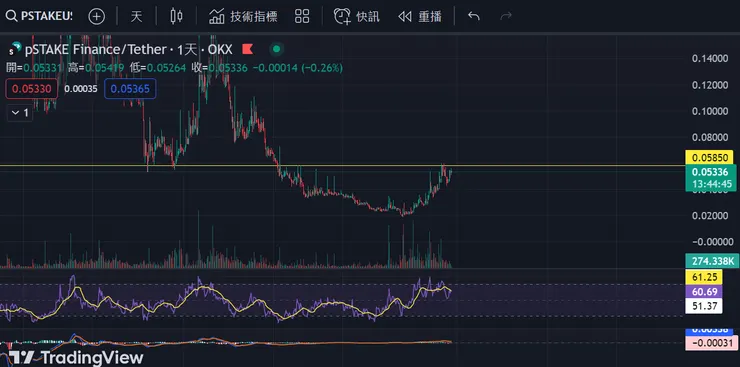Click close value 收=0.05336
Viewport: 740px width, 367px height.
tap(219, 68)
